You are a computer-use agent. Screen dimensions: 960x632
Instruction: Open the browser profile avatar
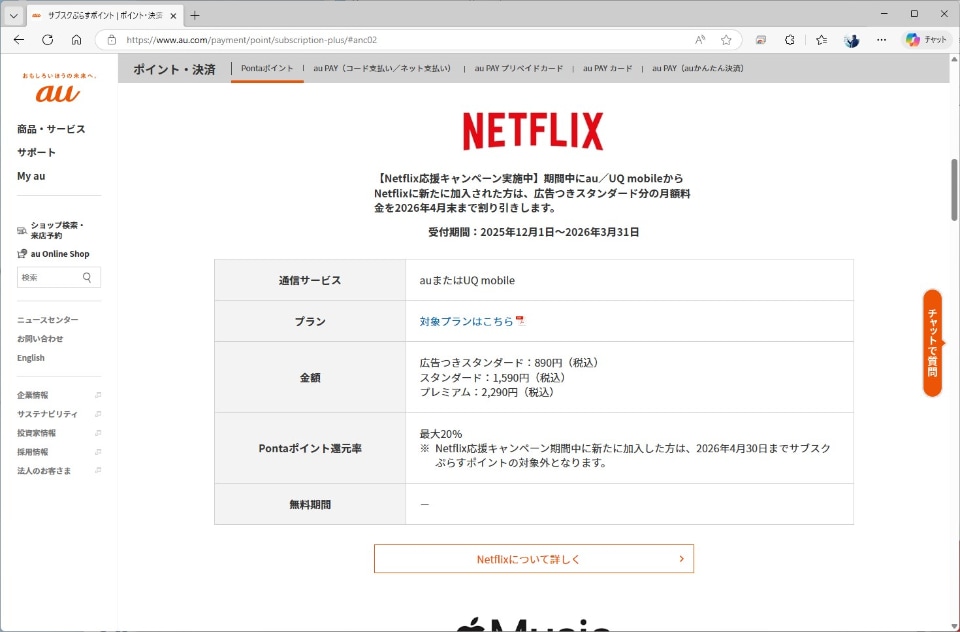click(851, 40)
